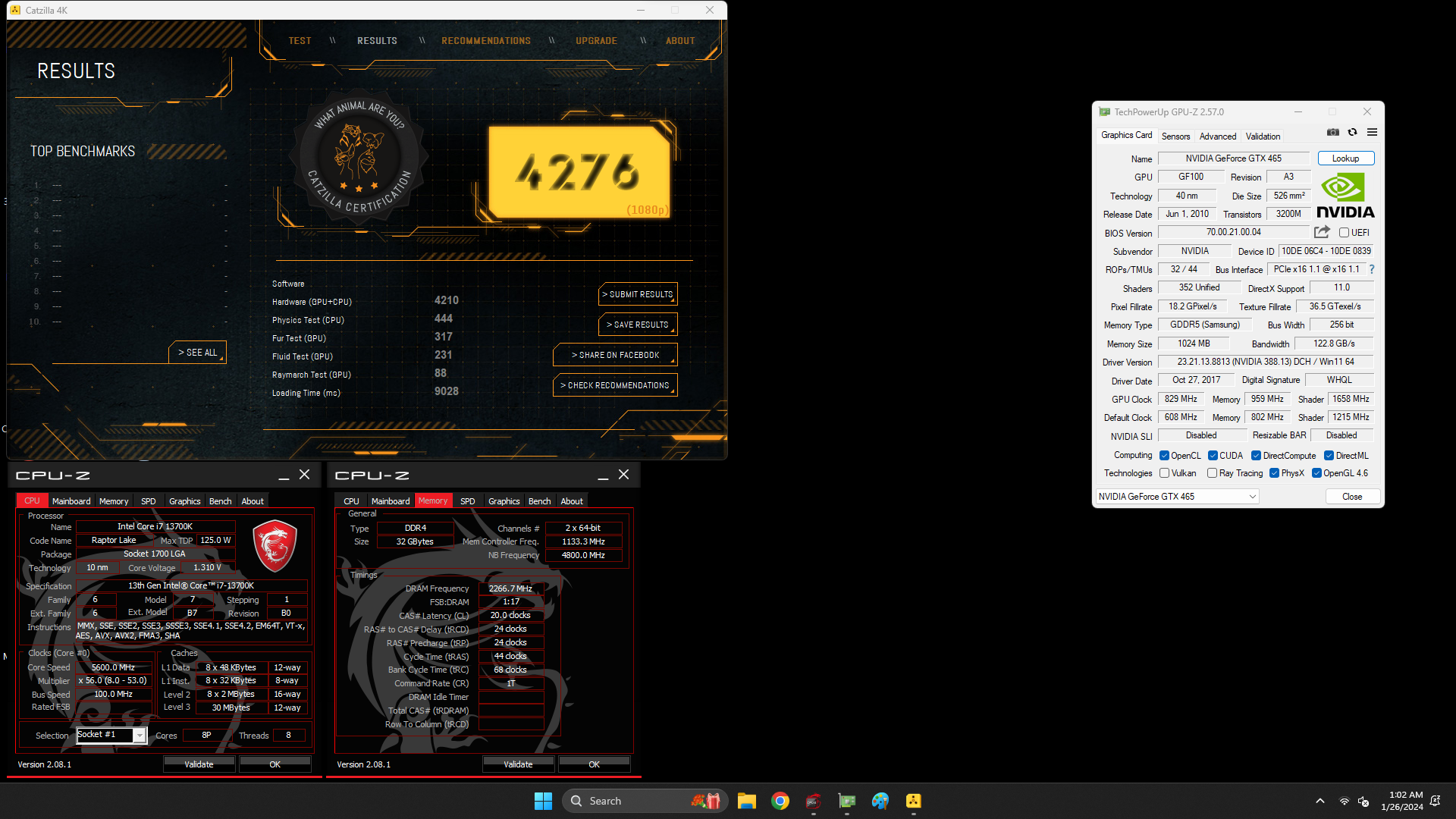Viewport: 1456px width, 819px height.
Task: Open Test tab in Catzilla
Action: point(300,41)
